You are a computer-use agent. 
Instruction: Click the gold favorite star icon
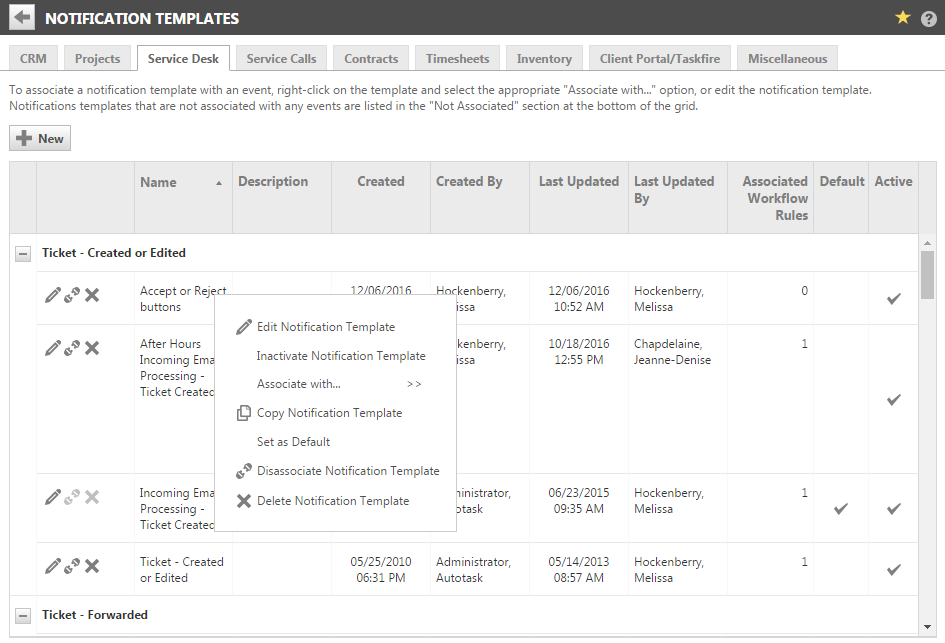click(x=903, y=18)
